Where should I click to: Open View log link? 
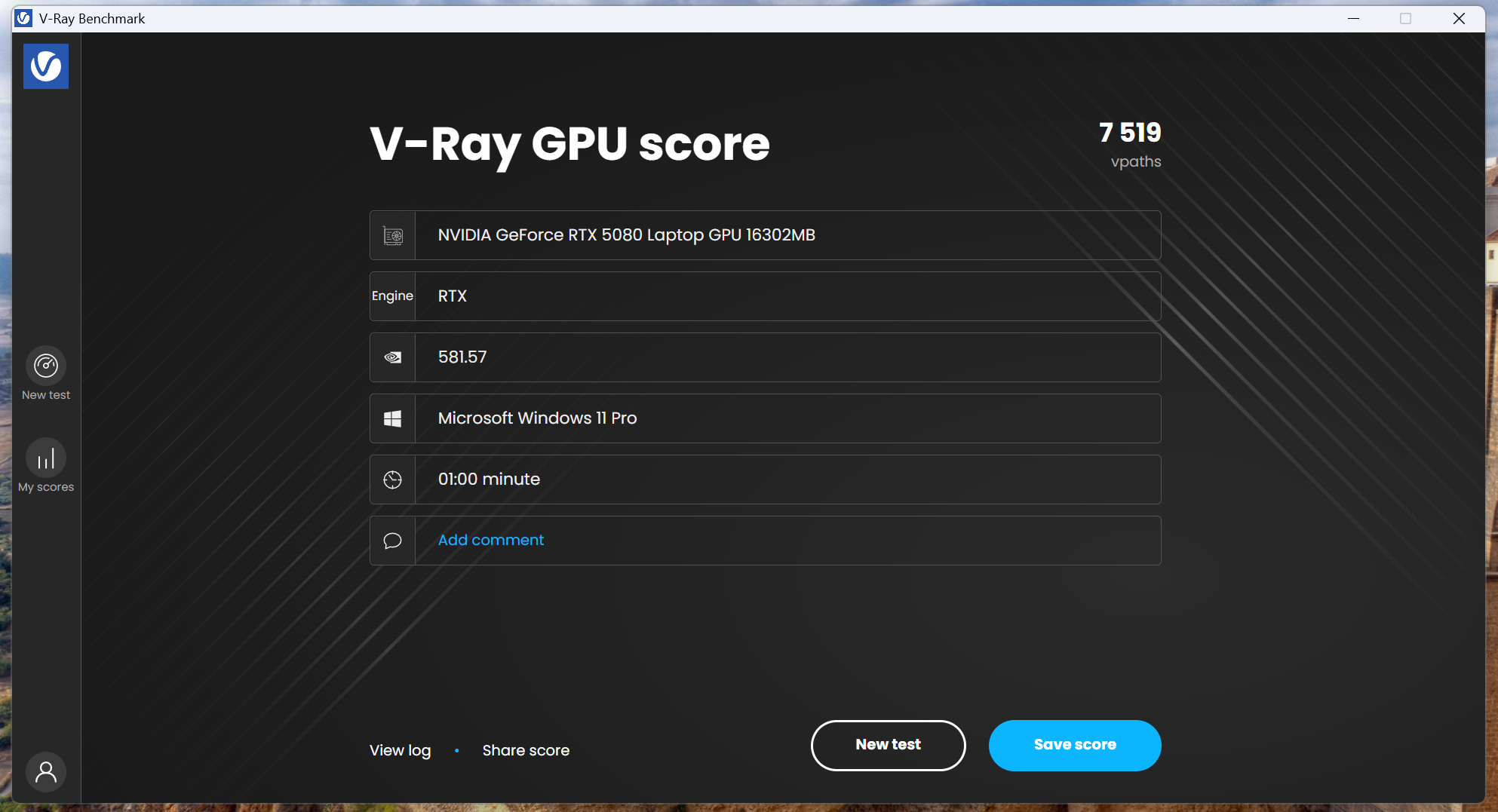pyautogui.click(x=400, y=750)
